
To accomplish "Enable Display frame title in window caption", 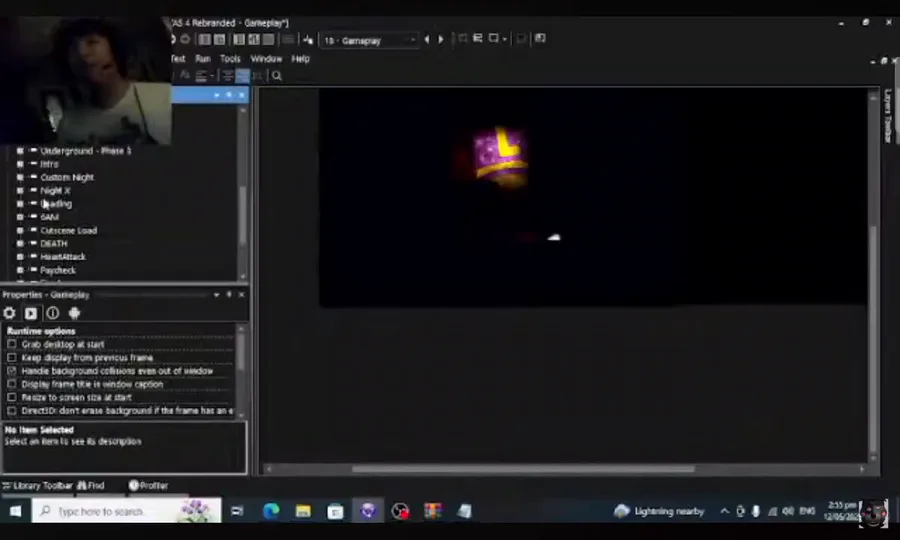I will click(11, 384).
